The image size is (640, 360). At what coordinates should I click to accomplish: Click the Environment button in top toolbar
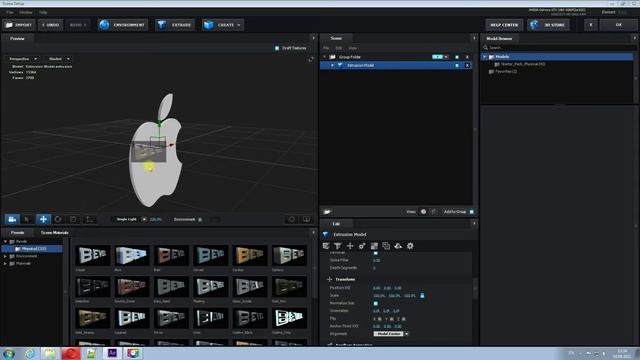coord(123,25)
